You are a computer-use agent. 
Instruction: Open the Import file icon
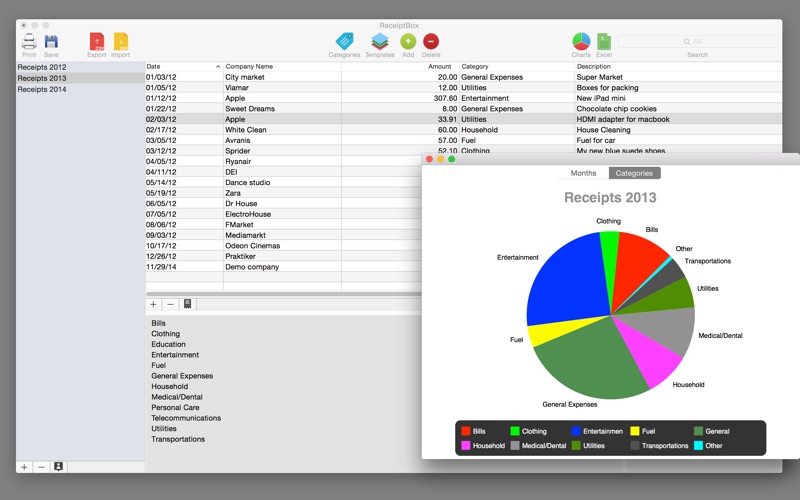(x=120, y=41)
